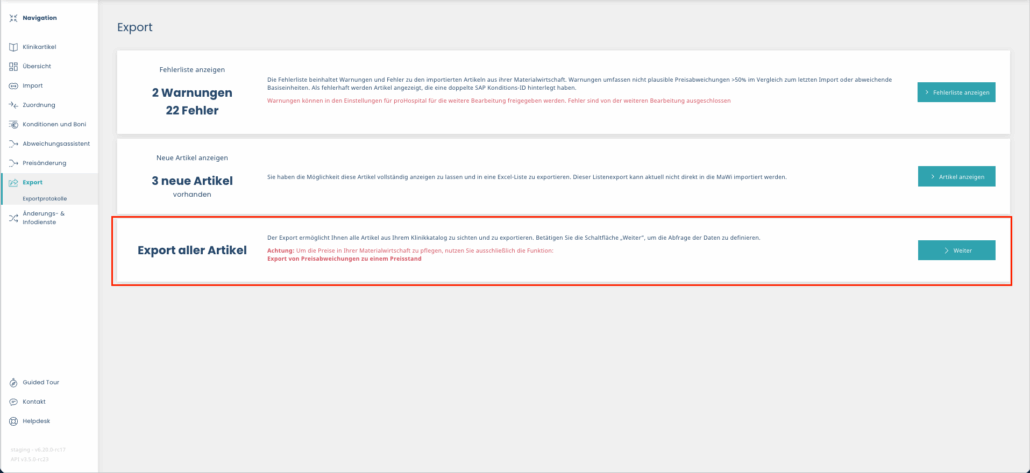Click the Preisabweichungen export link text
The image size is (1030, 473).
point(343,258)
